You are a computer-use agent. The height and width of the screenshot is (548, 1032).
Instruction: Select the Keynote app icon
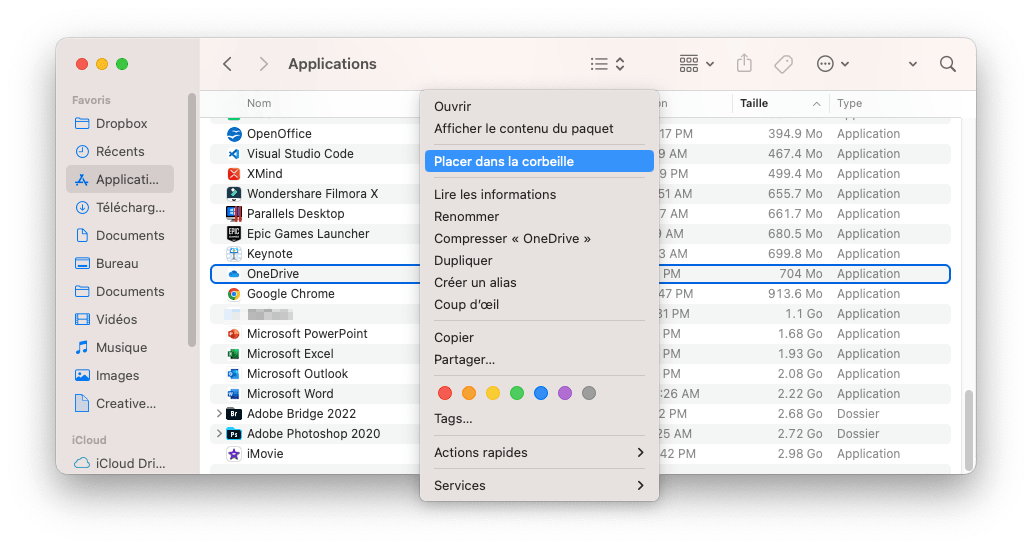234,254
